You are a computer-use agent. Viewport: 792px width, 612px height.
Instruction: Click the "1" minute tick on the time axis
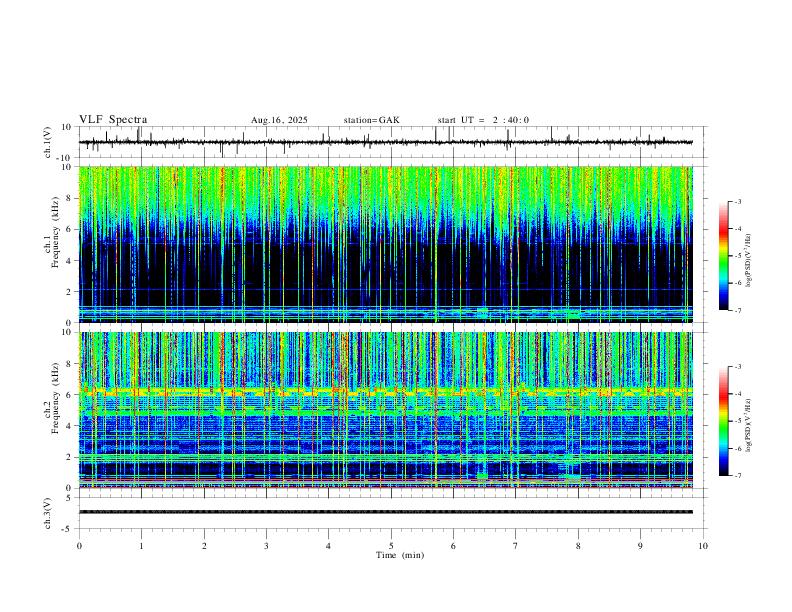coord(141,546)
